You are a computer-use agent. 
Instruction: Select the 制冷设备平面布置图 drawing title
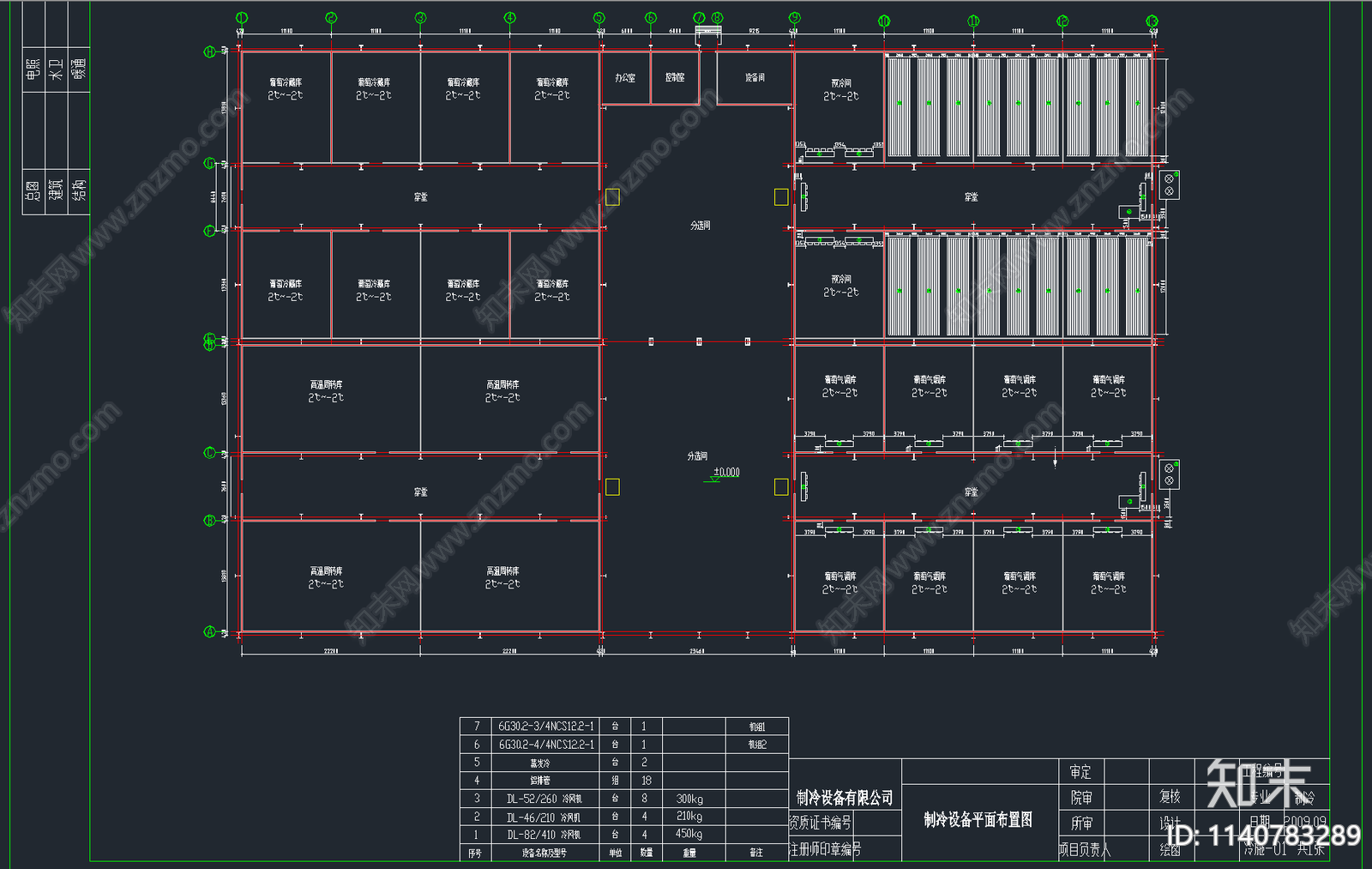pyautogui.click(x=978, y=819)
